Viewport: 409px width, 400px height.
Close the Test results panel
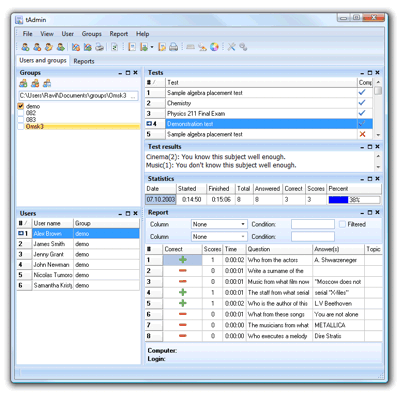377,147
